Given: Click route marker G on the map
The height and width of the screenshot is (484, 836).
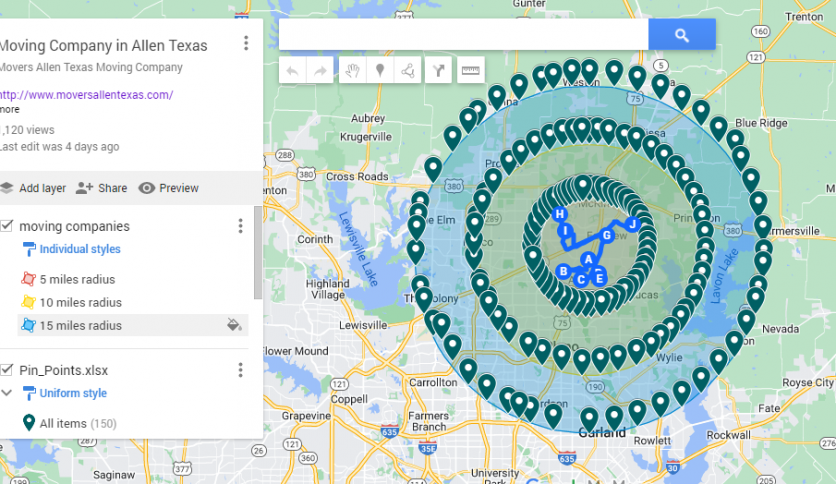Looking at the screenshot, I should (607, 235).
